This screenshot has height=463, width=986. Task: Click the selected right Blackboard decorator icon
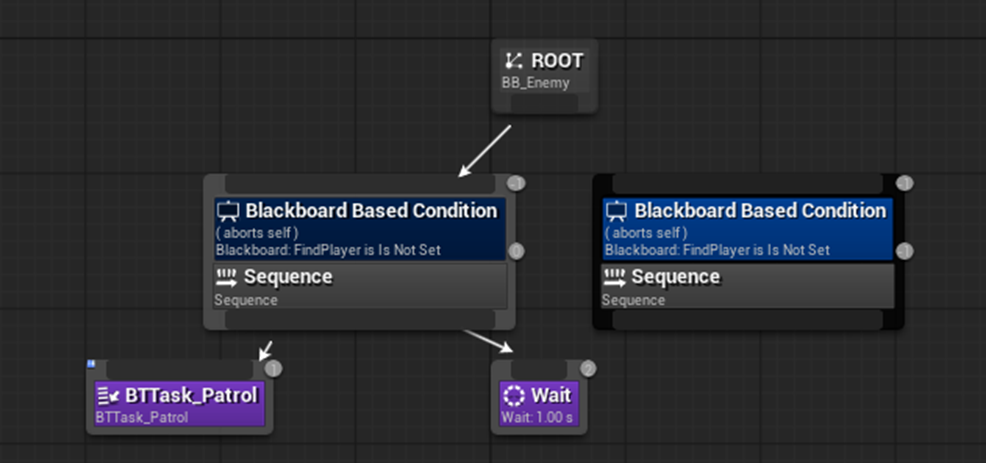coord(616,211)
